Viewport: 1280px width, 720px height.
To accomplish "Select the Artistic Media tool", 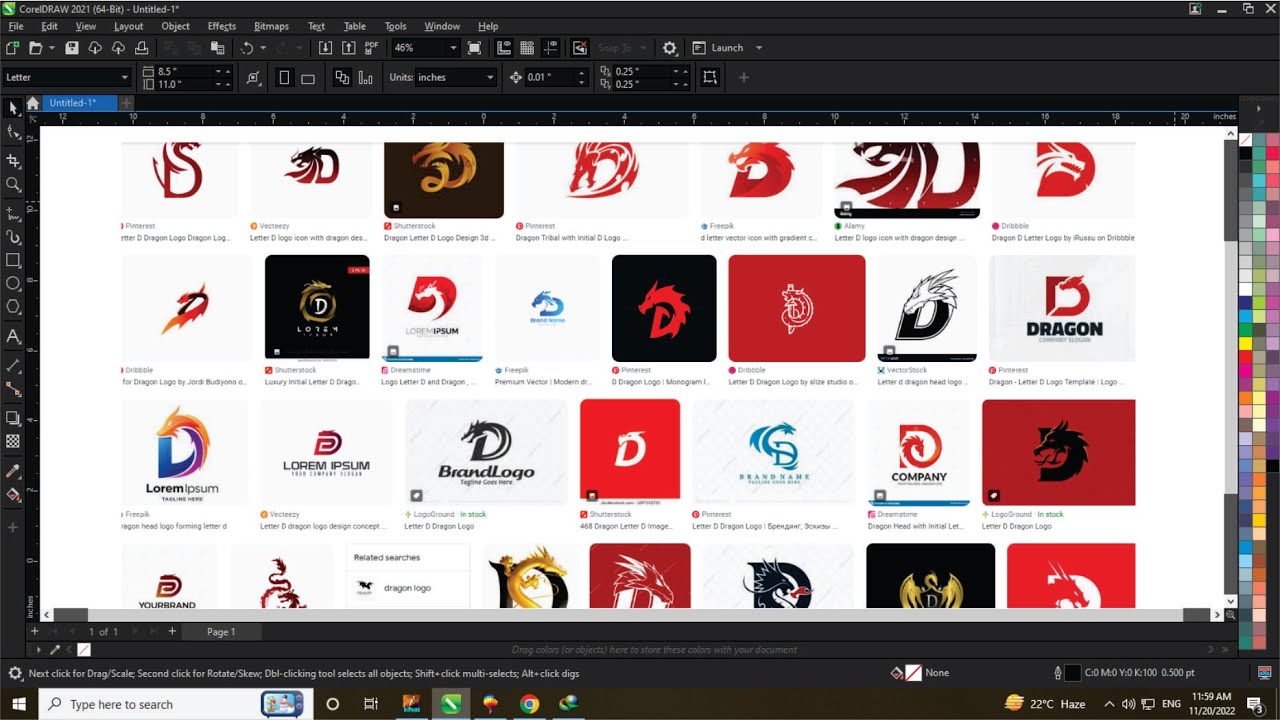I will tap(13, 237).
